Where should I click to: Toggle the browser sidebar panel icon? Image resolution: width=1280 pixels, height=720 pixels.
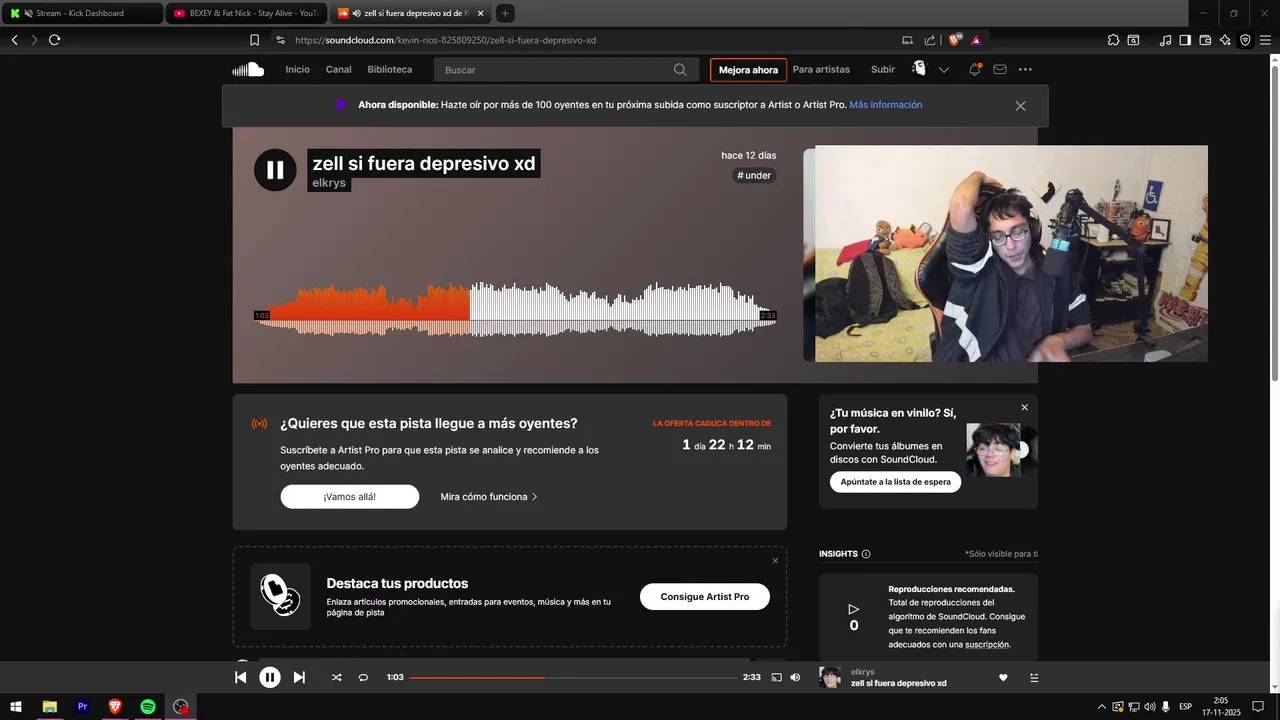1185,40
